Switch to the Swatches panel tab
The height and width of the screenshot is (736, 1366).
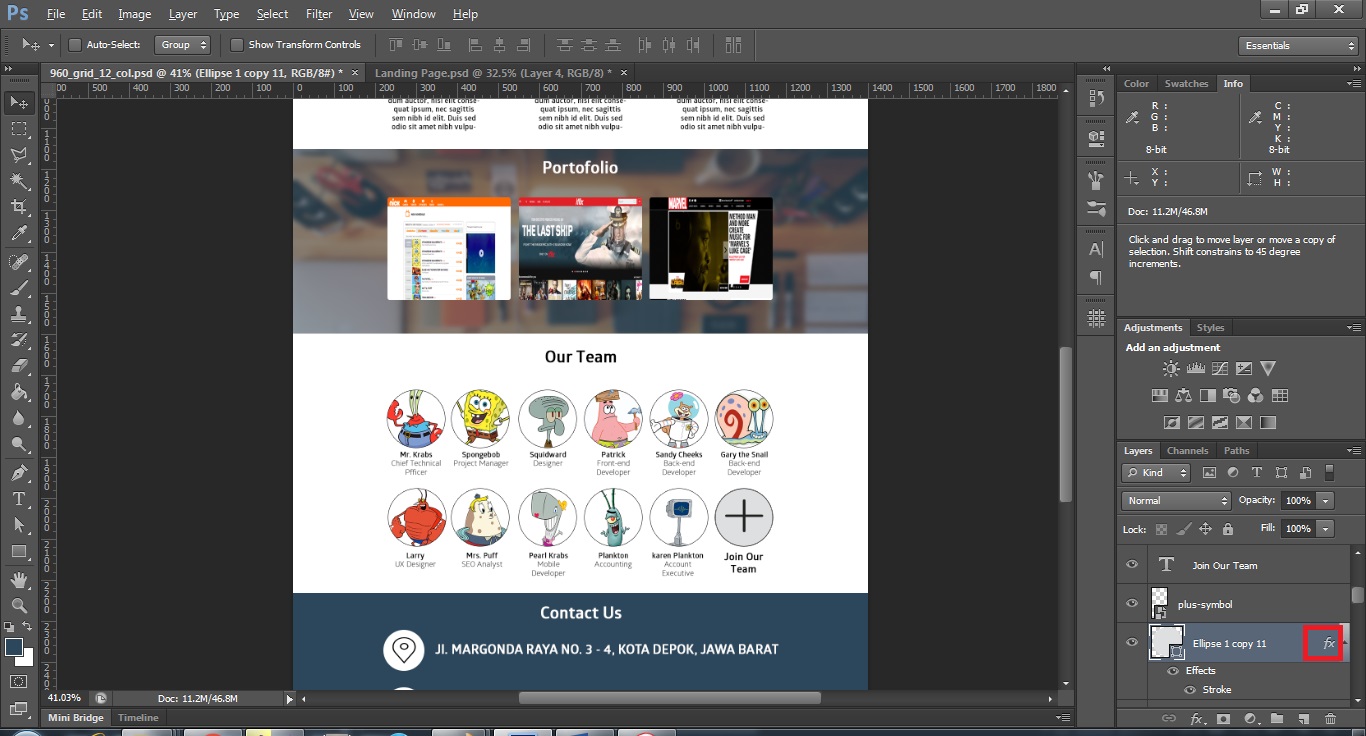click(x=1186, y=84)
